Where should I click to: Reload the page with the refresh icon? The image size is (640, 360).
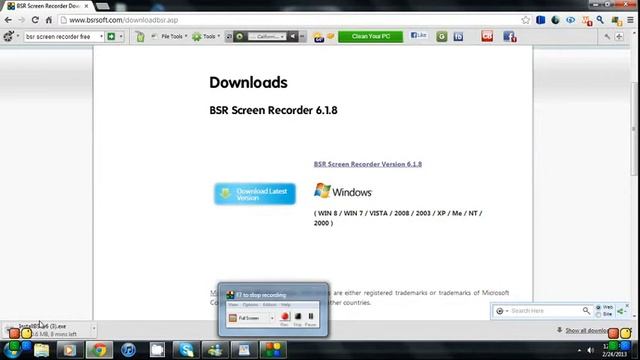point(35,20)
